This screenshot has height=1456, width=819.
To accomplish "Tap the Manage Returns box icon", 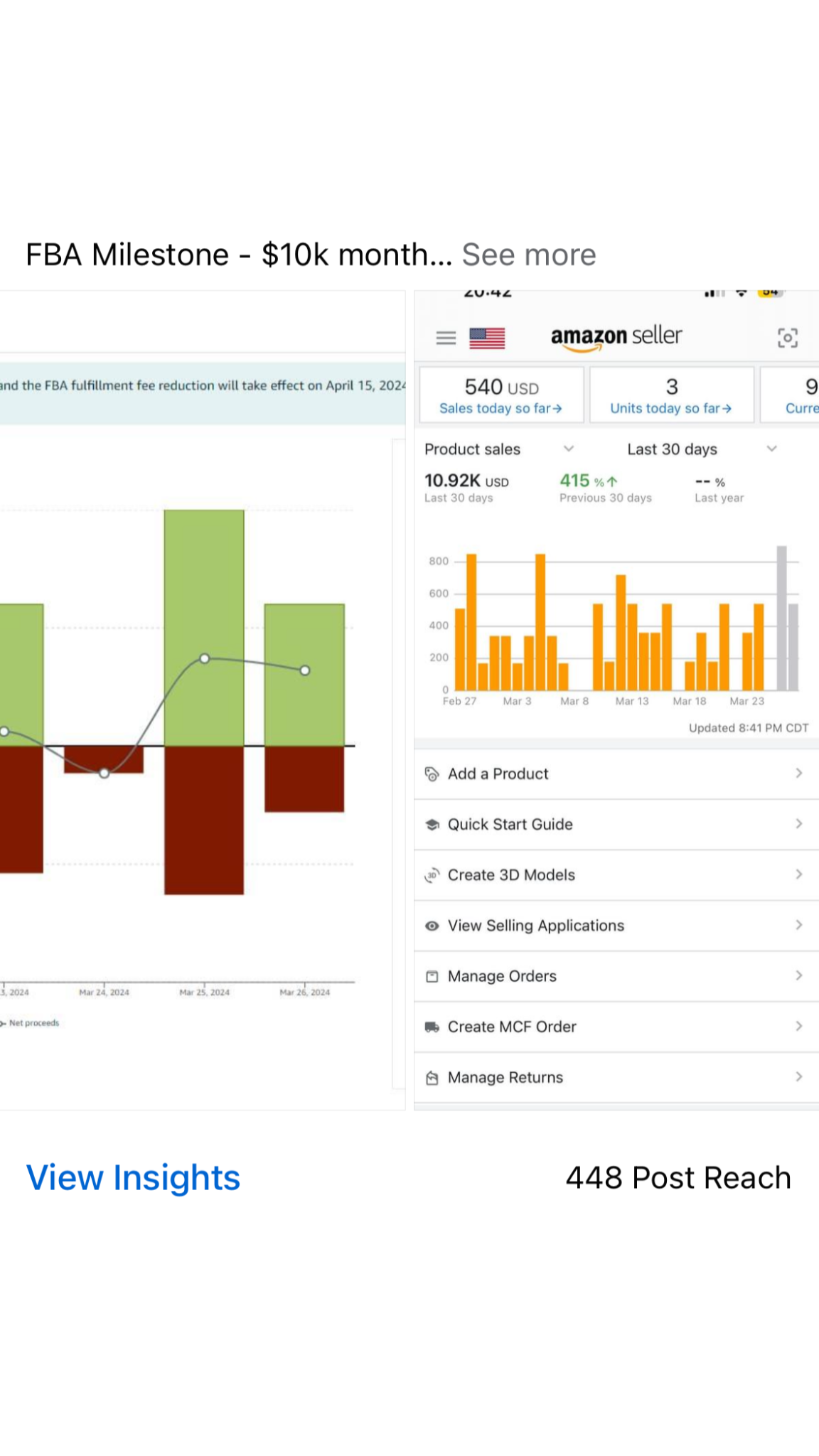I will pyautogui.click(x=432, y=1078).
